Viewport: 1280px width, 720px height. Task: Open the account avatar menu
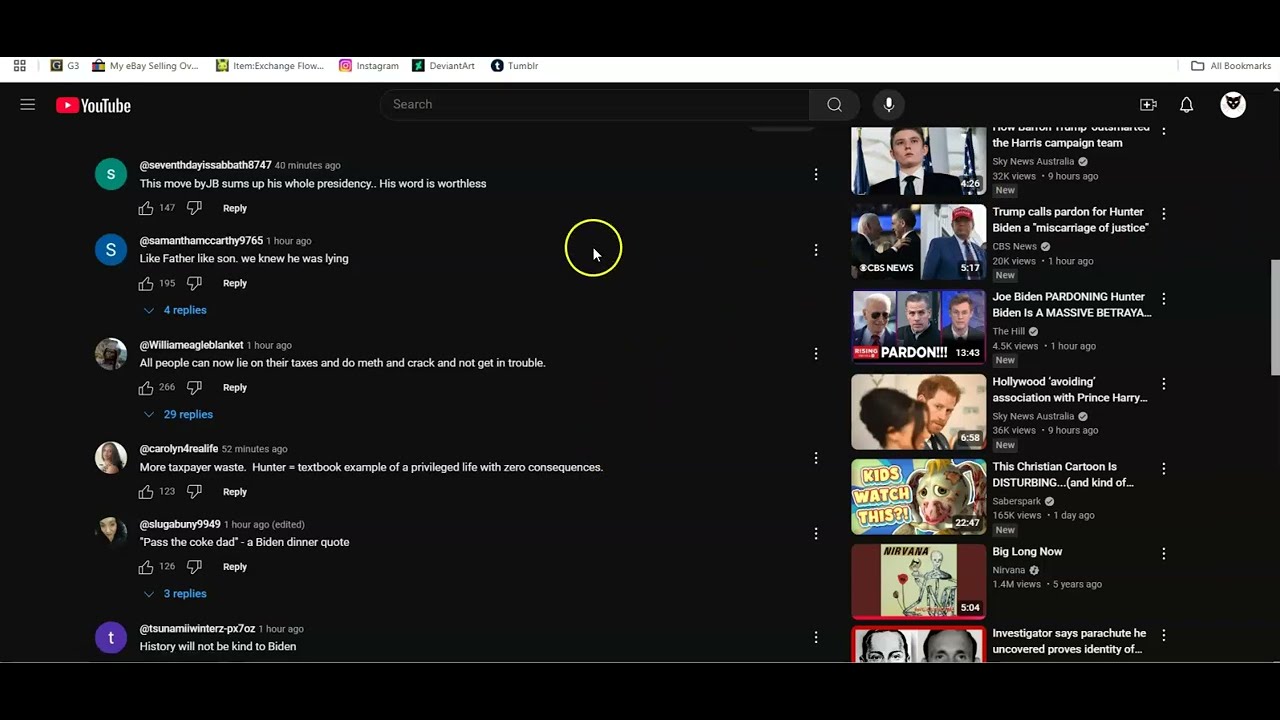click(x=1233, y=104)
